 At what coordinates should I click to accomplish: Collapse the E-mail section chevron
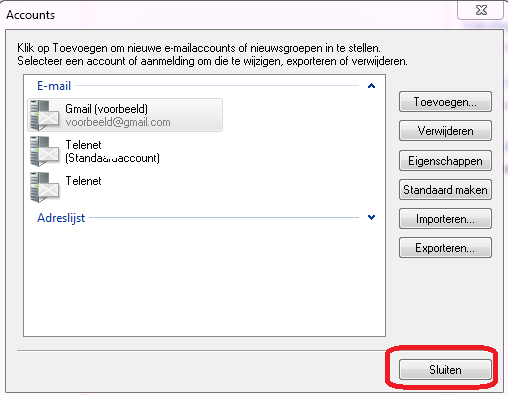pyautogui.click(x=371, y=86)
